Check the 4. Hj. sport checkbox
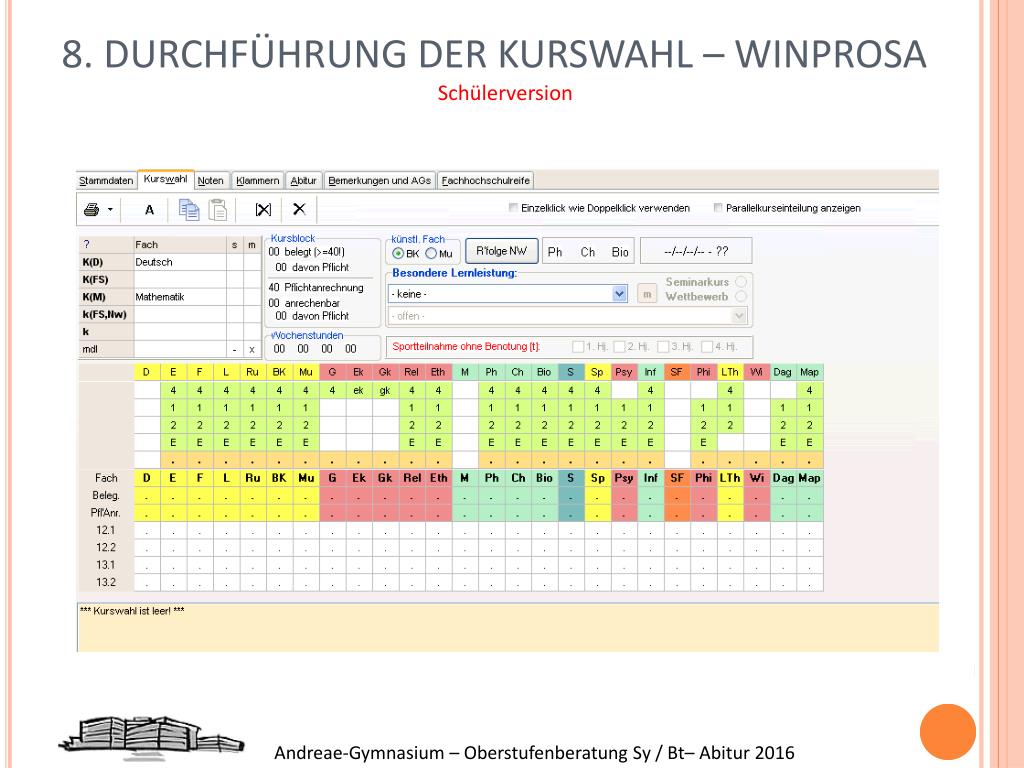 pos(707,347)
